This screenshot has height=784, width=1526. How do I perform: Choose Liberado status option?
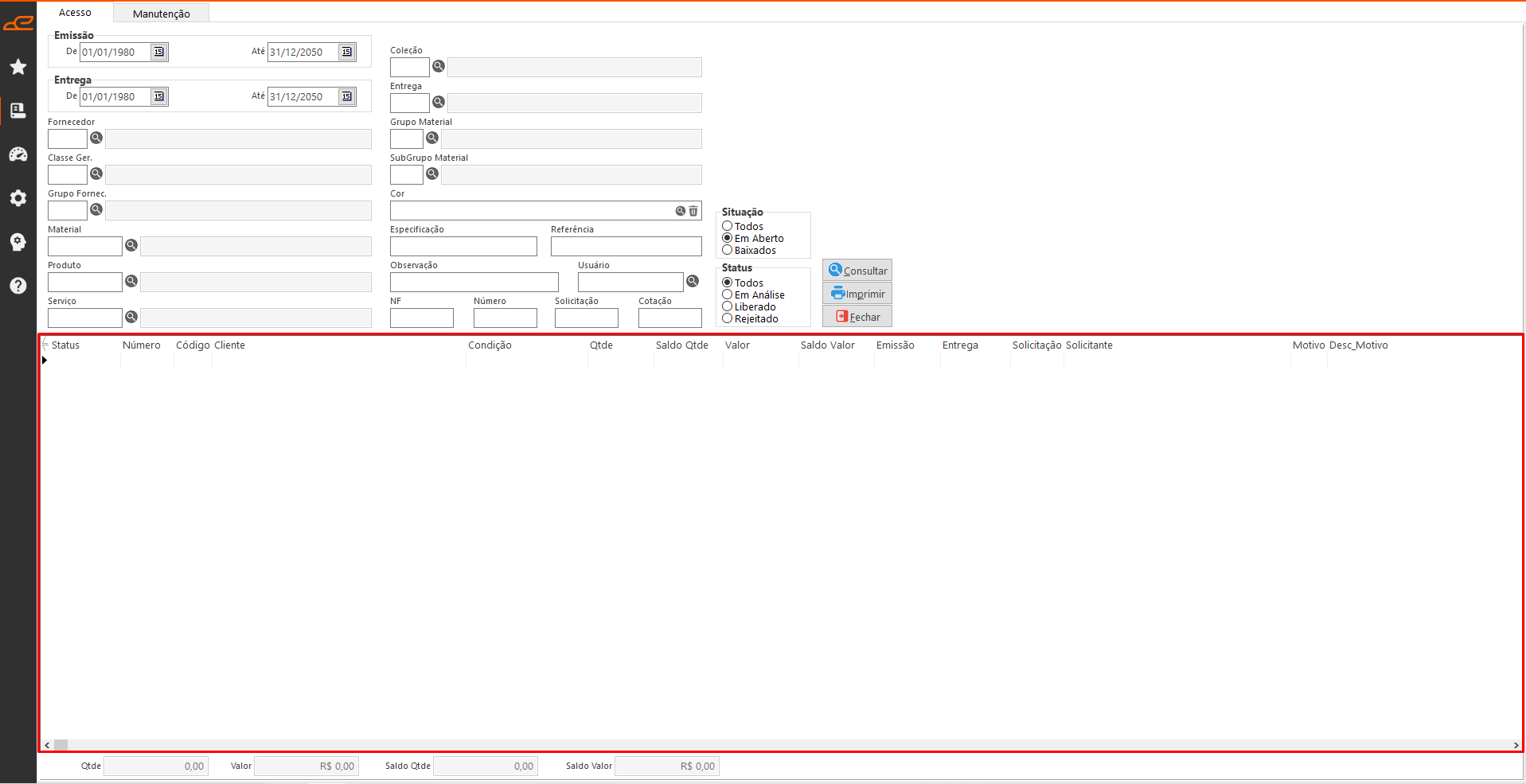[728, 306]
